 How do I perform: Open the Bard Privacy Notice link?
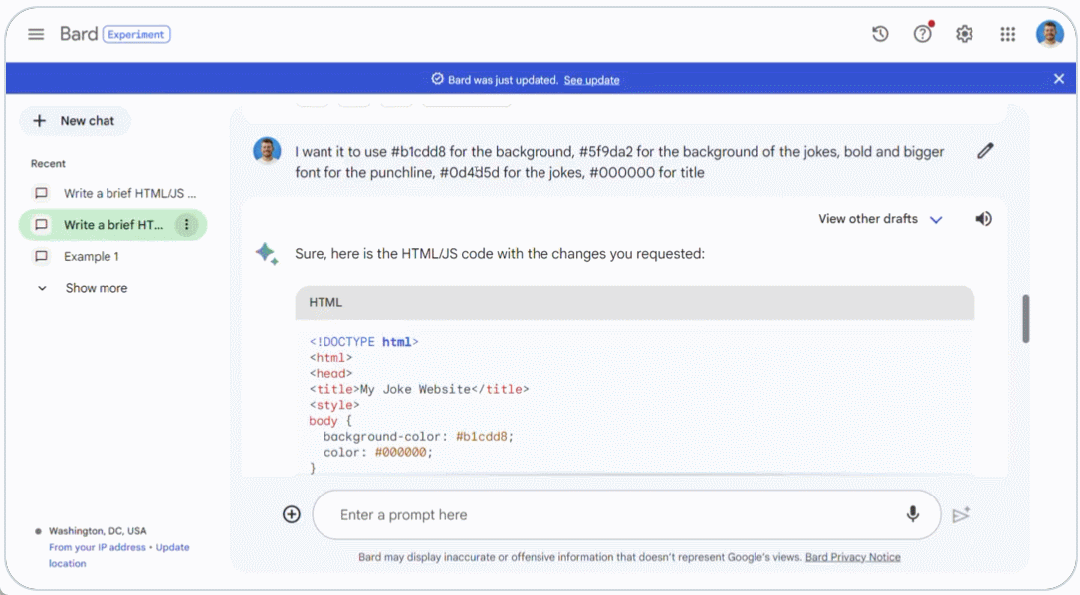pyautogui.click(x=852, y=557)
